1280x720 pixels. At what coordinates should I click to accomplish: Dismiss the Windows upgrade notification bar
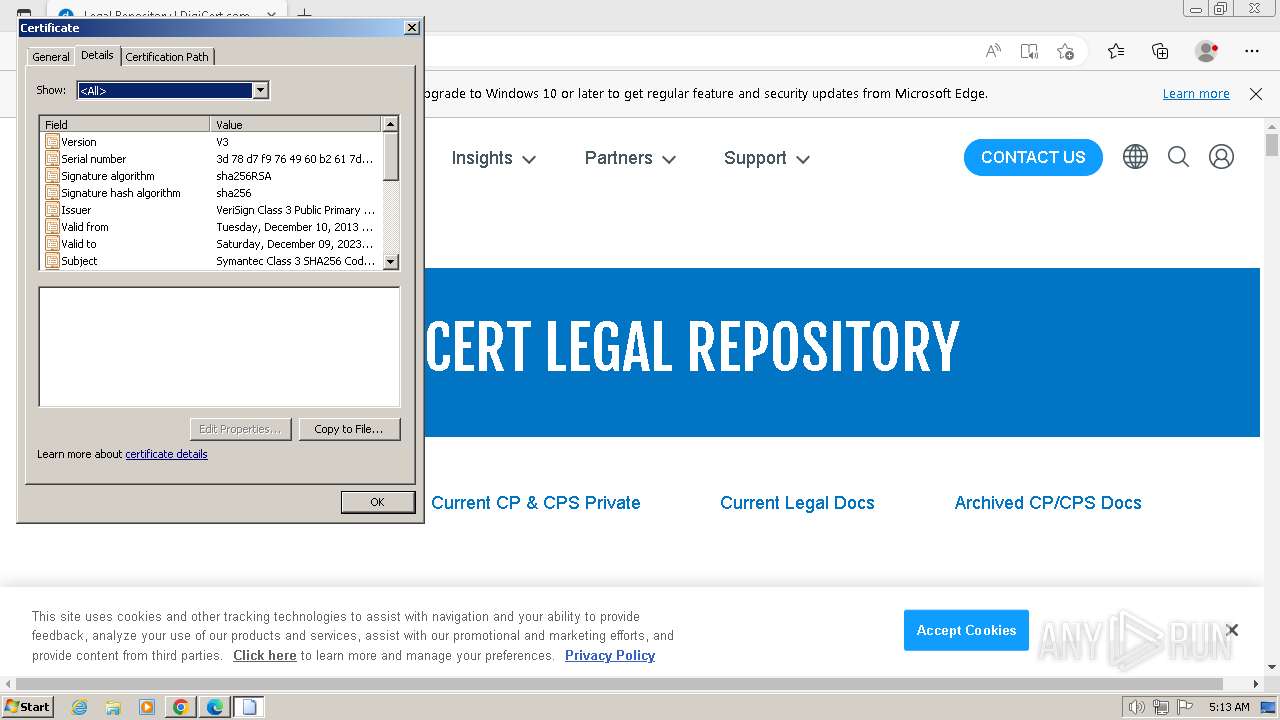[x=1256, y=94]
